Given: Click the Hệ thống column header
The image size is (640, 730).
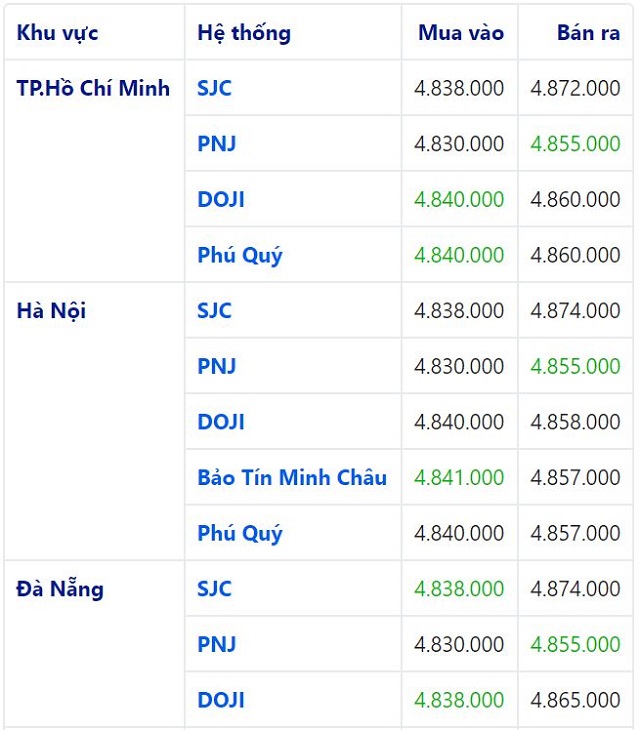Looking at the screenshot, I should [244, 33].
